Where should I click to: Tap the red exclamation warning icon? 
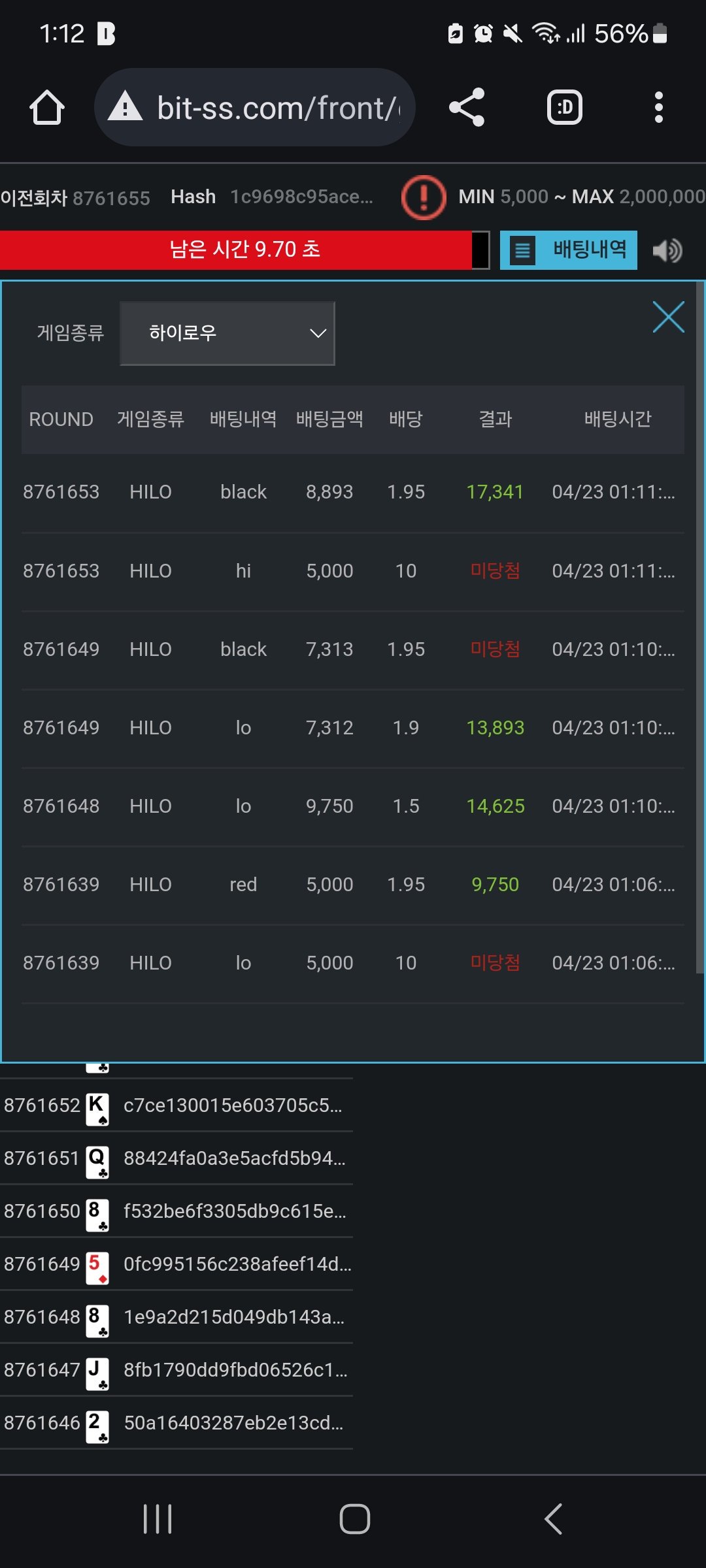pos(424,197)
